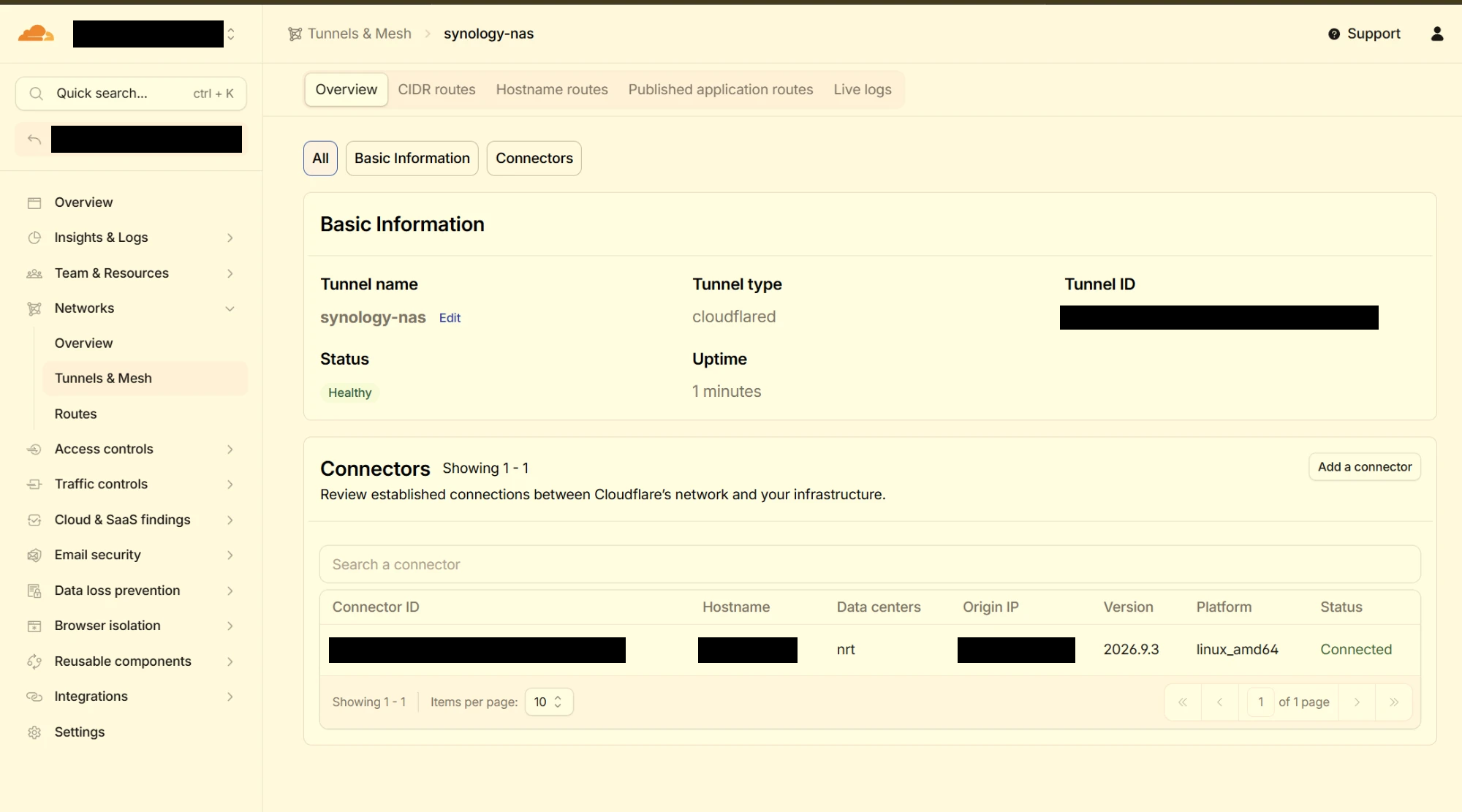Image resolution: width=1462 pixels, height=812 pixels.
Task: Click the Cloud & SaaS findings icon
Action: point(34,520)
